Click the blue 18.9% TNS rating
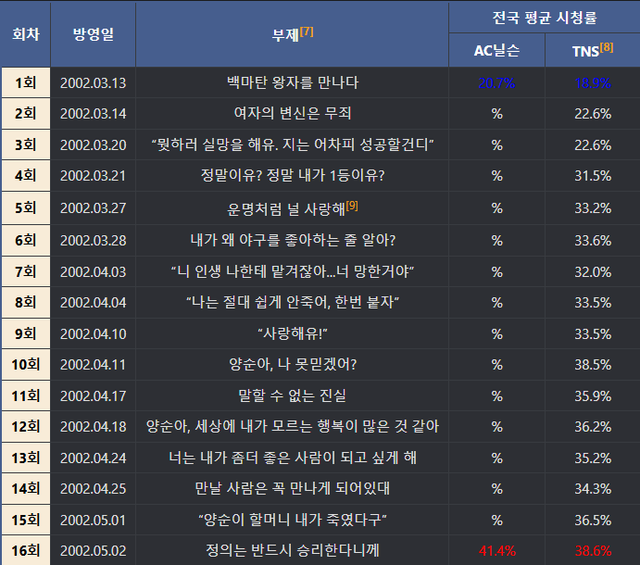This screenshot has width=640, height=565. coord(593,83)
